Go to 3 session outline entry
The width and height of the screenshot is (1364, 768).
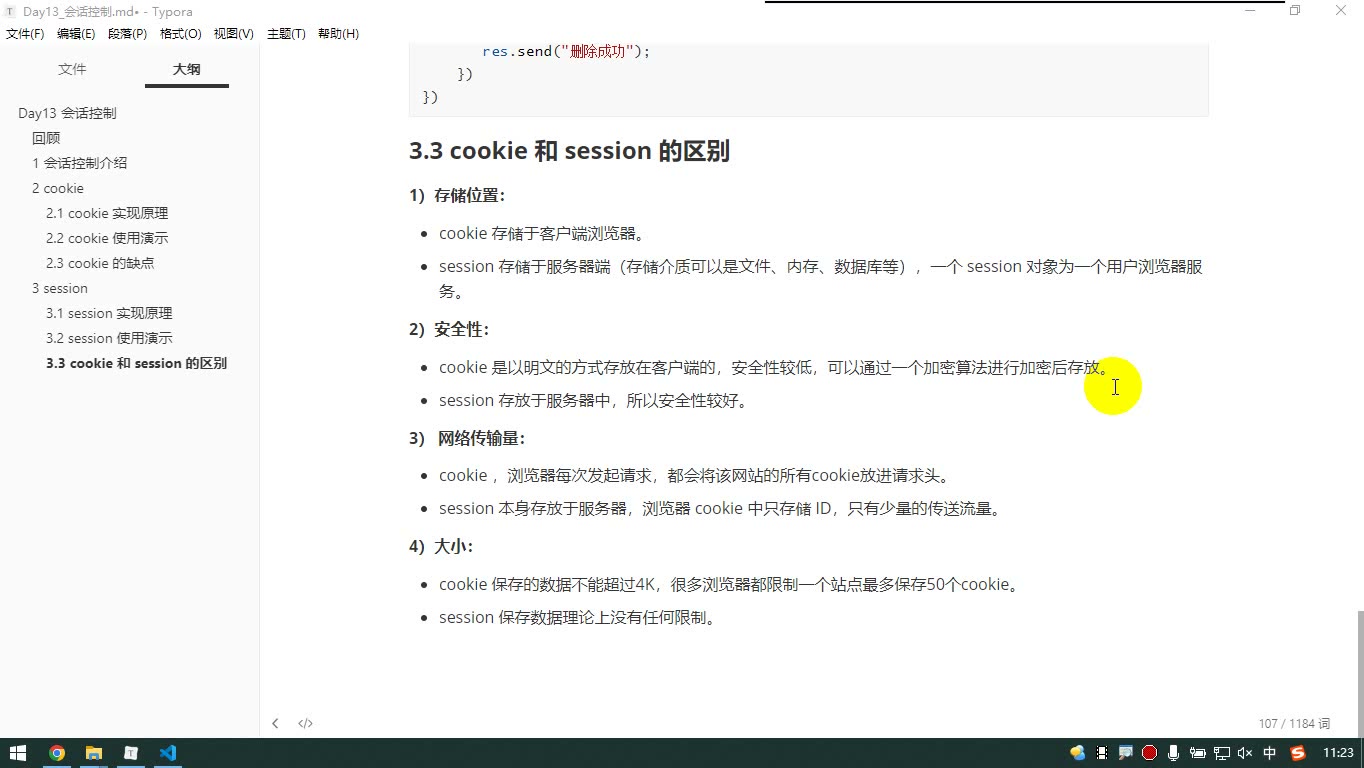[x=60, y=288]
